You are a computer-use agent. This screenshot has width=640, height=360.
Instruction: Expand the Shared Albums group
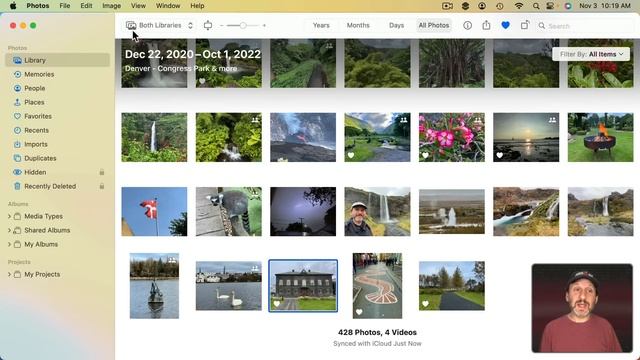(x=9, y=230)
